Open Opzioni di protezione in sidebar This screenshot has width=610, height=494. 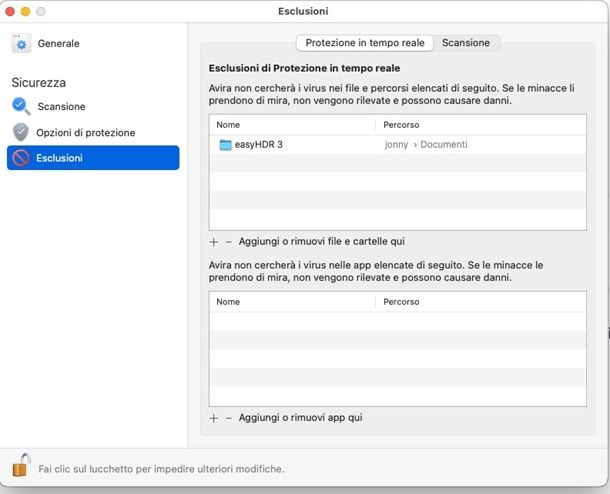(85, 132)
